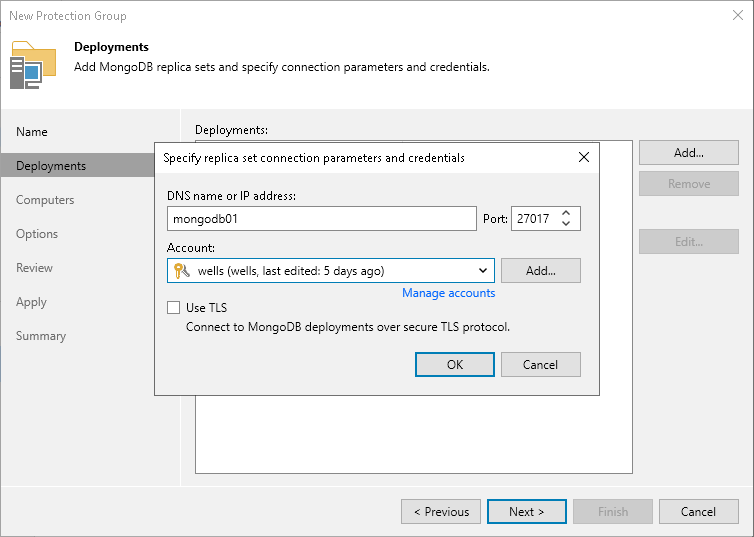Click into the Port value field

535,219
